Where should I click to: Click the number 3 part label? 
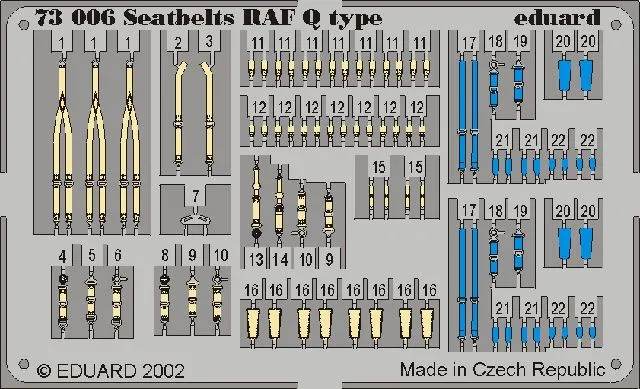click(x=209, y=41)
